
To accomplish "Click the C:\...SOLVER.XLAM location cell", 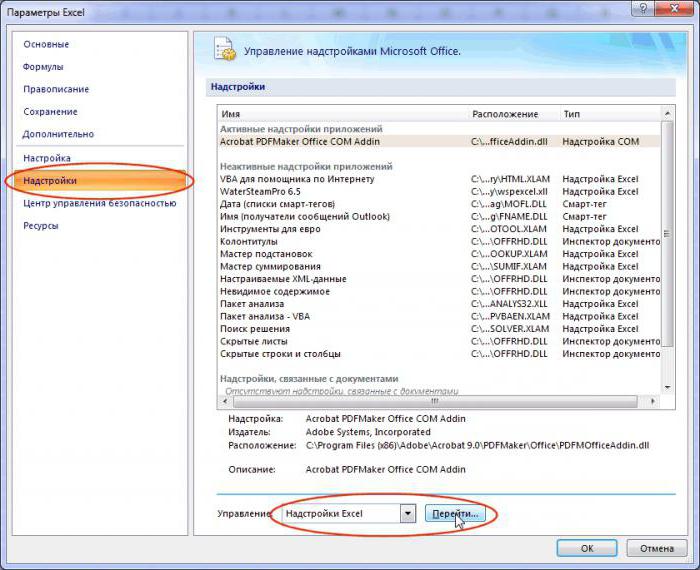I will click(510, 329).
